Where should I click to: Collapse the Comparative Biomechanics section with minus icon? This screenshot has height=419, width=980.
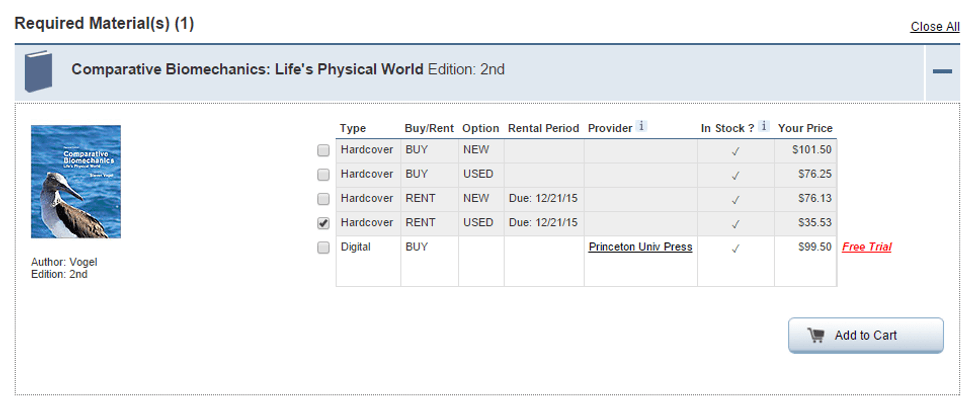(x=941, y=71)
